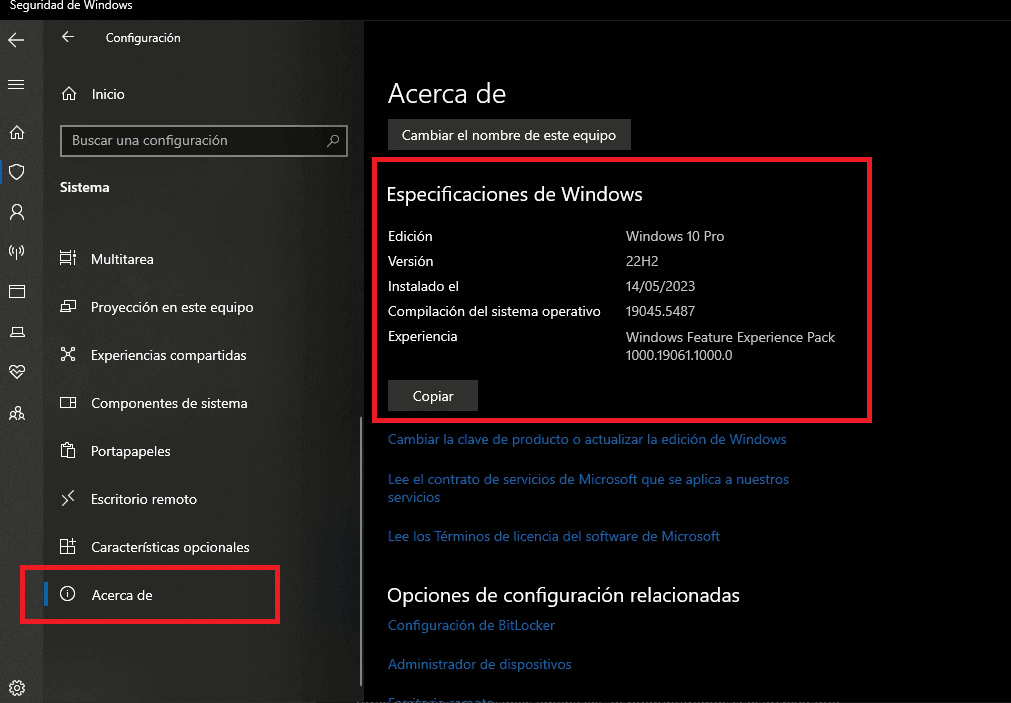This screenshot has height=703, width=1011.
Task: Select the Windows 10 Pro edition text
Action: (x=674, y=236)
